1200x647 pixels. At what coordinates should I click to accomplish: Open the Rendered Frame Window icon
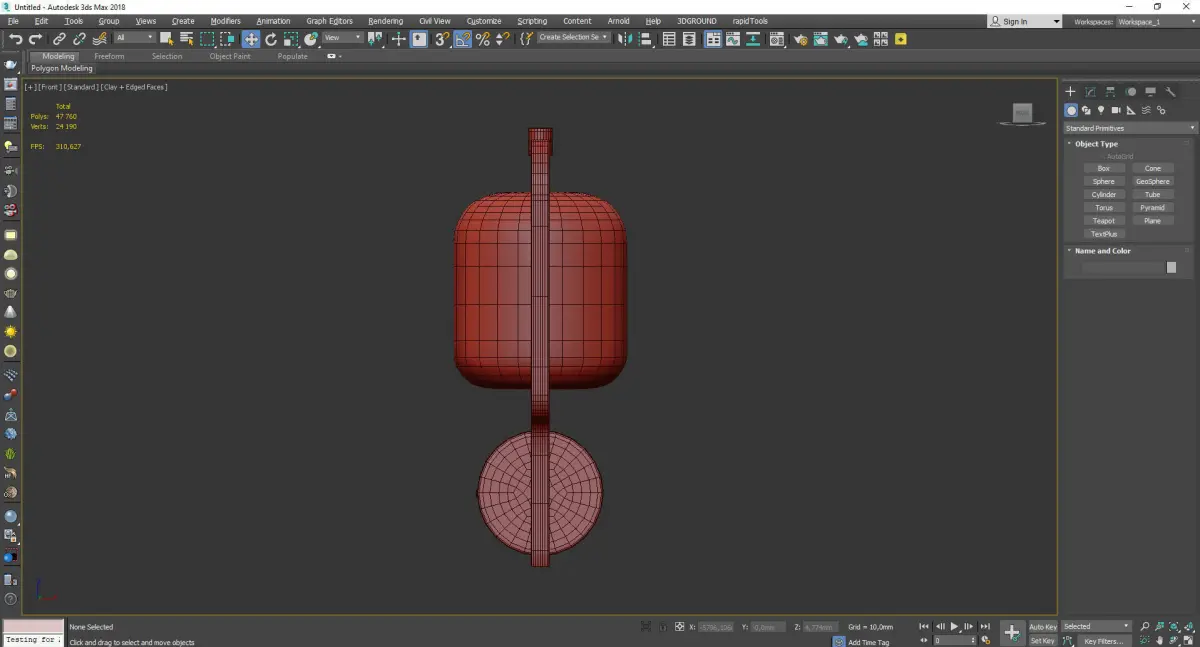point(820,39)
